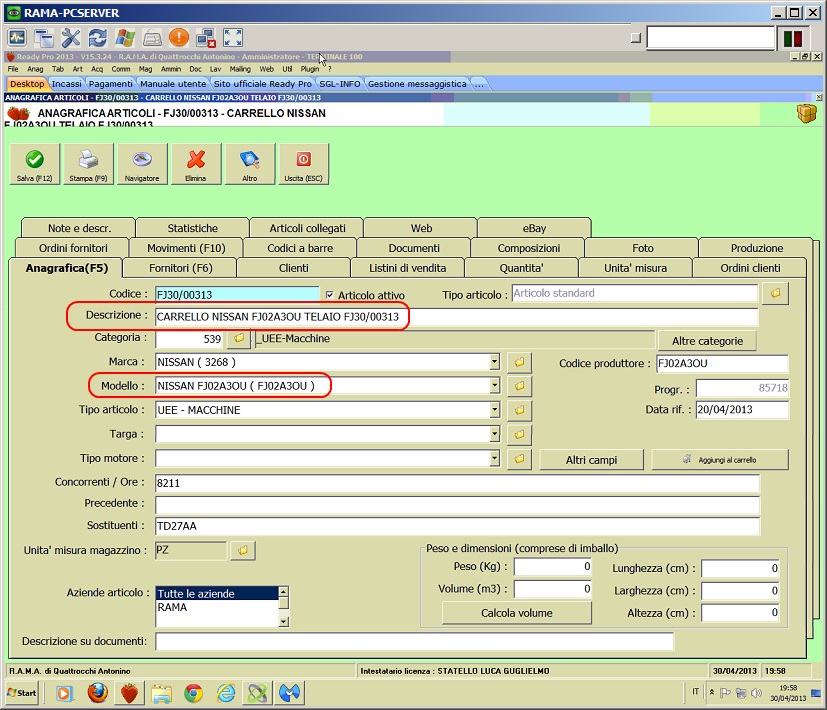Viewport: 827px width, 710px height.
Task: Launch Firefox from the taskbar
Action: pos(96,692)
